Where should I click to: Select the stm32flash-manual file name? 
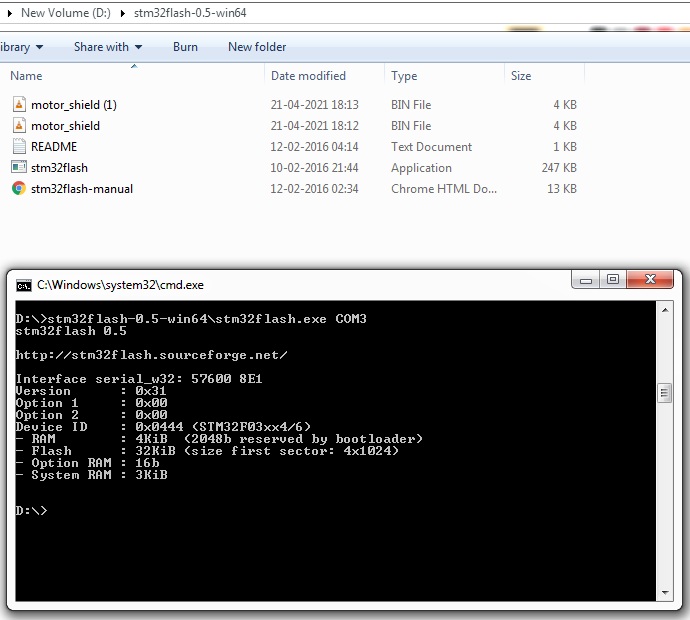82,189
